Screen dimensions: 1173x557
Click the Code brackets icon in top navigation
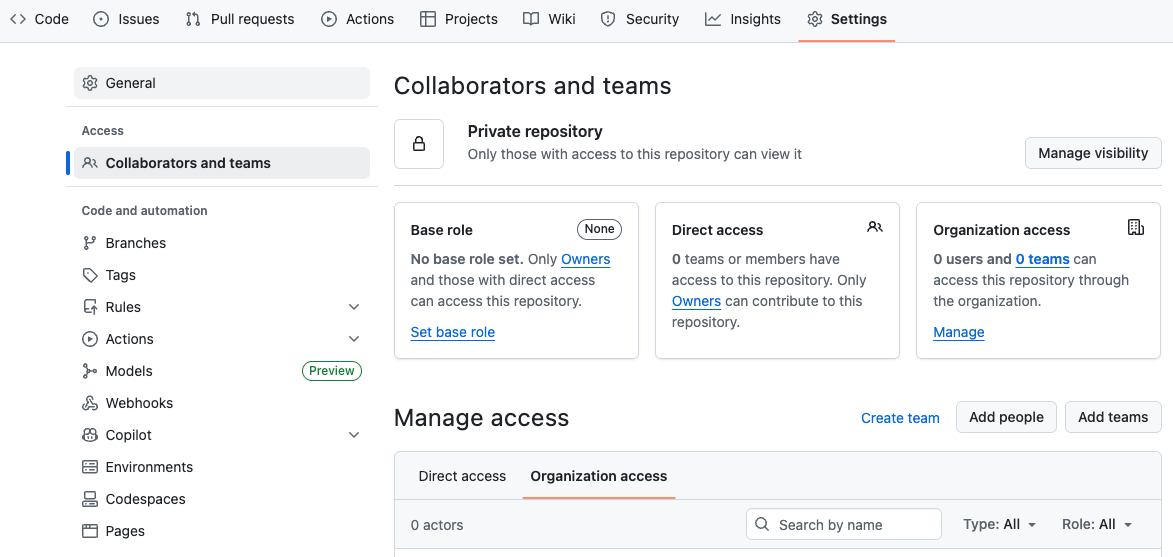[x=18, y=19]
